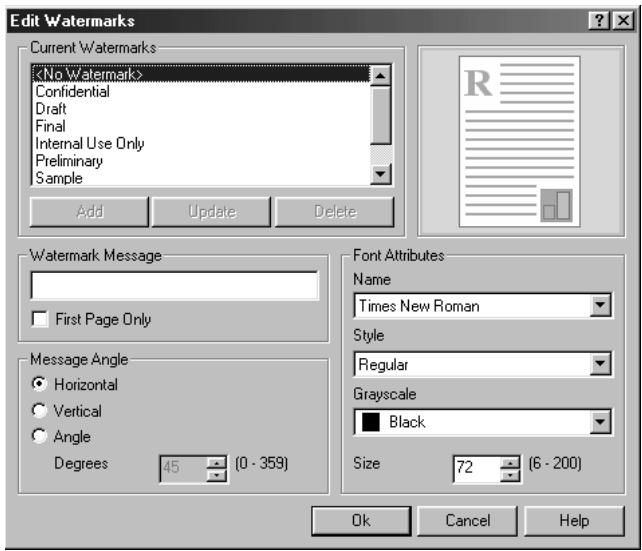642x551 pixels.
Task: Click the page preview thumbnail
Action: click(x=519, y=142)
